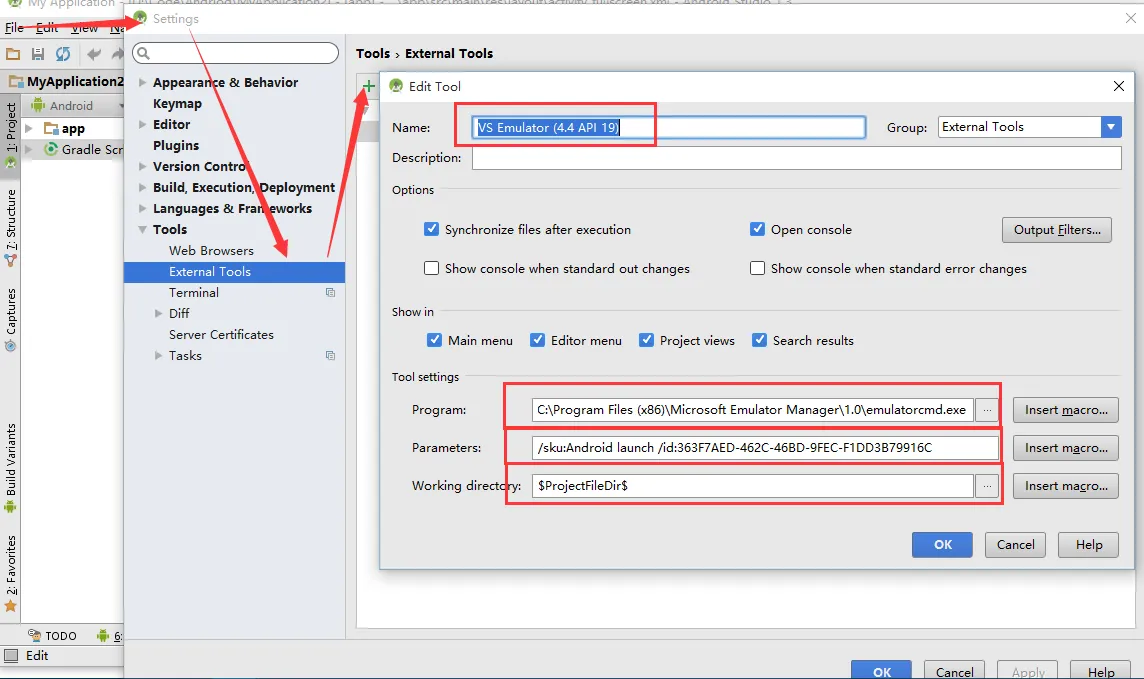Image resolution: width=1144 pixels, height=679 pixels.
Task: Click the app module folder icon
Action: click(x=51, y=128)
